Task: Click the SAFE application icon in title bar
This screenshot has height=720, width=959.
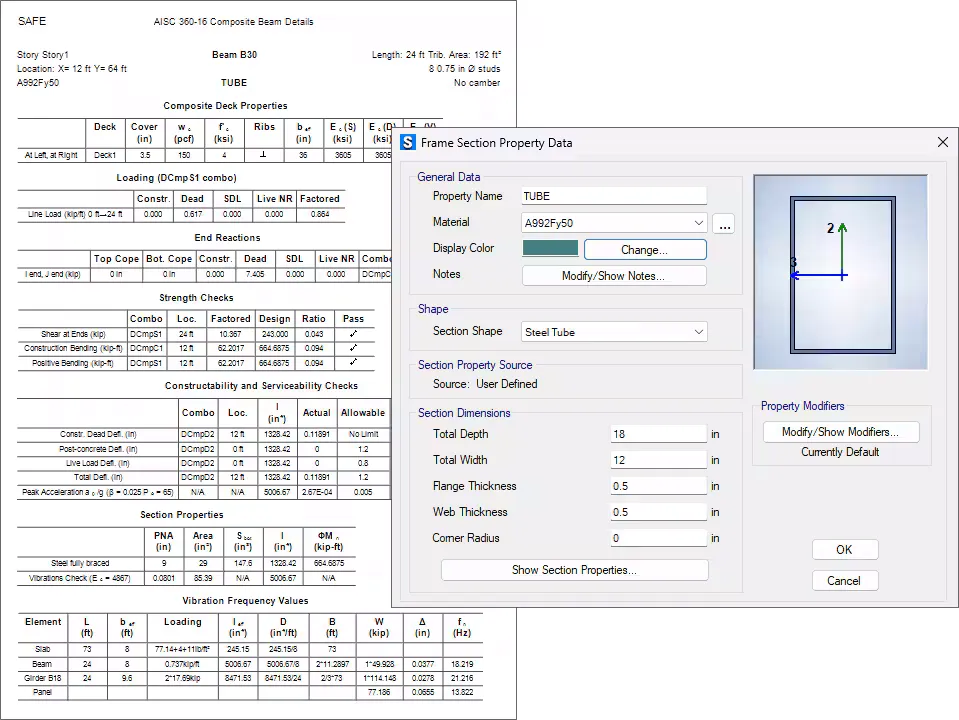Action: tap(408, 143)
